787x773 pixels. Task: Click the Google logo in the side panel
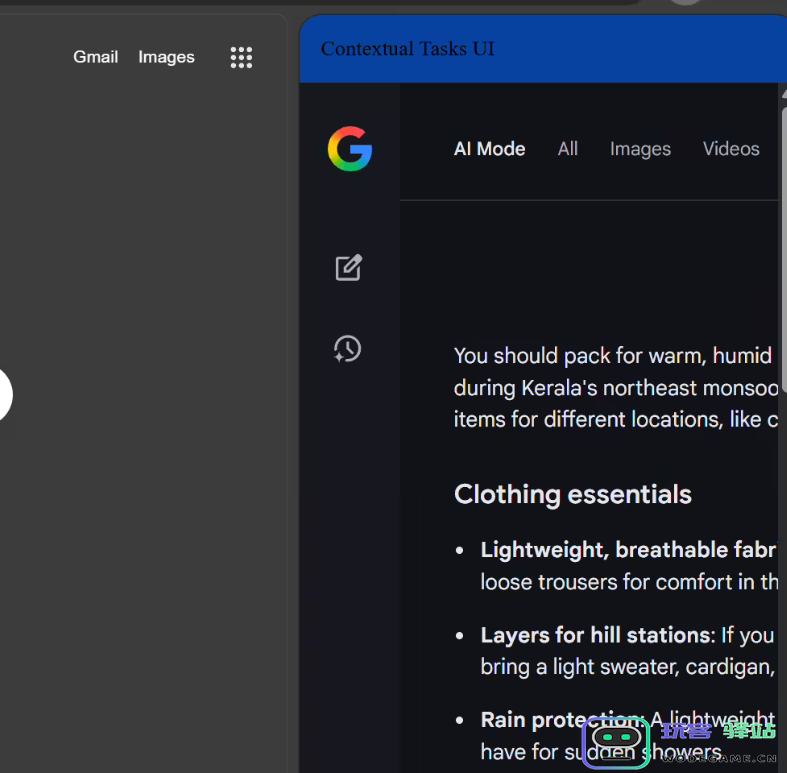(x=349, y=150)
